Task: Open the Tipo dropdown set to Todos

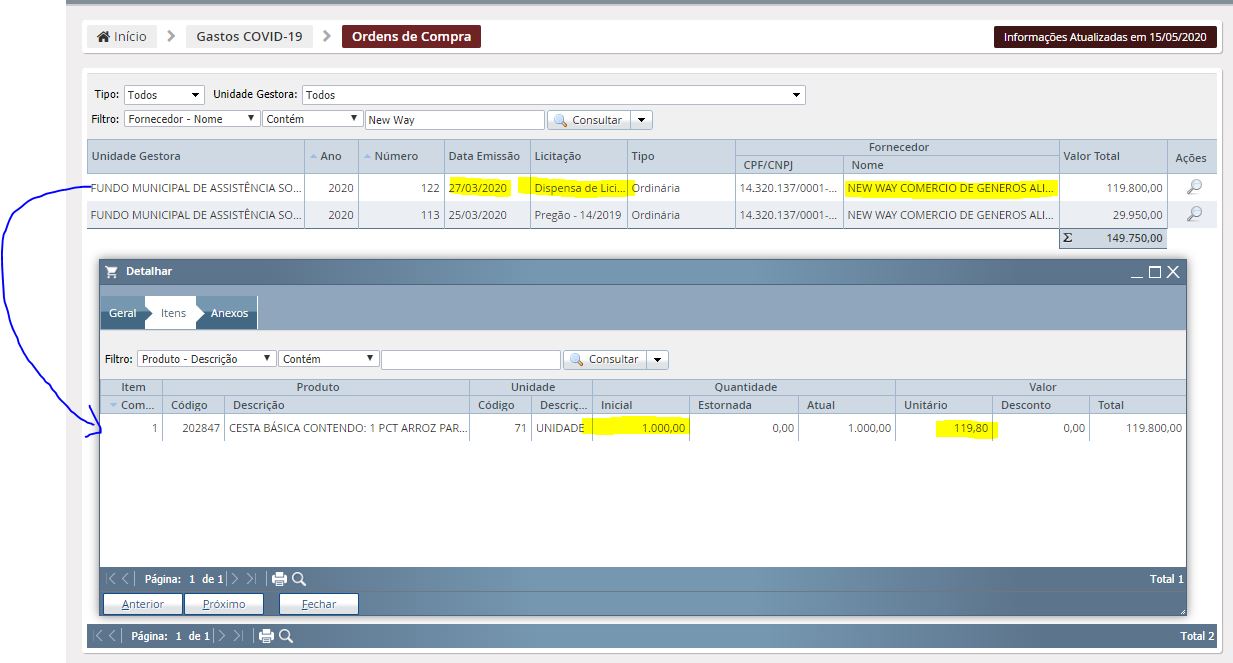Action: 164,95
